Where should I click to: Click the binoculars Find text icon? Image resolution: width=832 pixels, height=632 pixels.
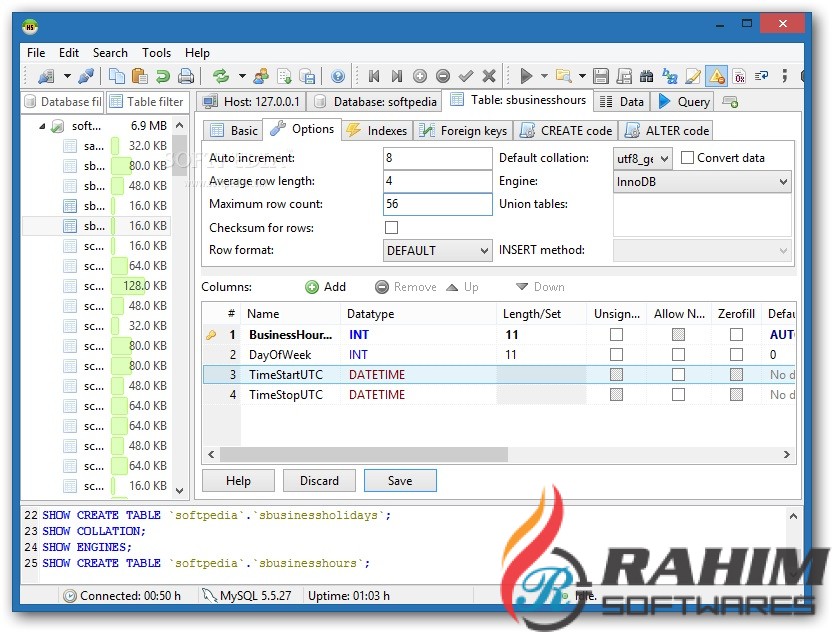[x=647, y=76]
